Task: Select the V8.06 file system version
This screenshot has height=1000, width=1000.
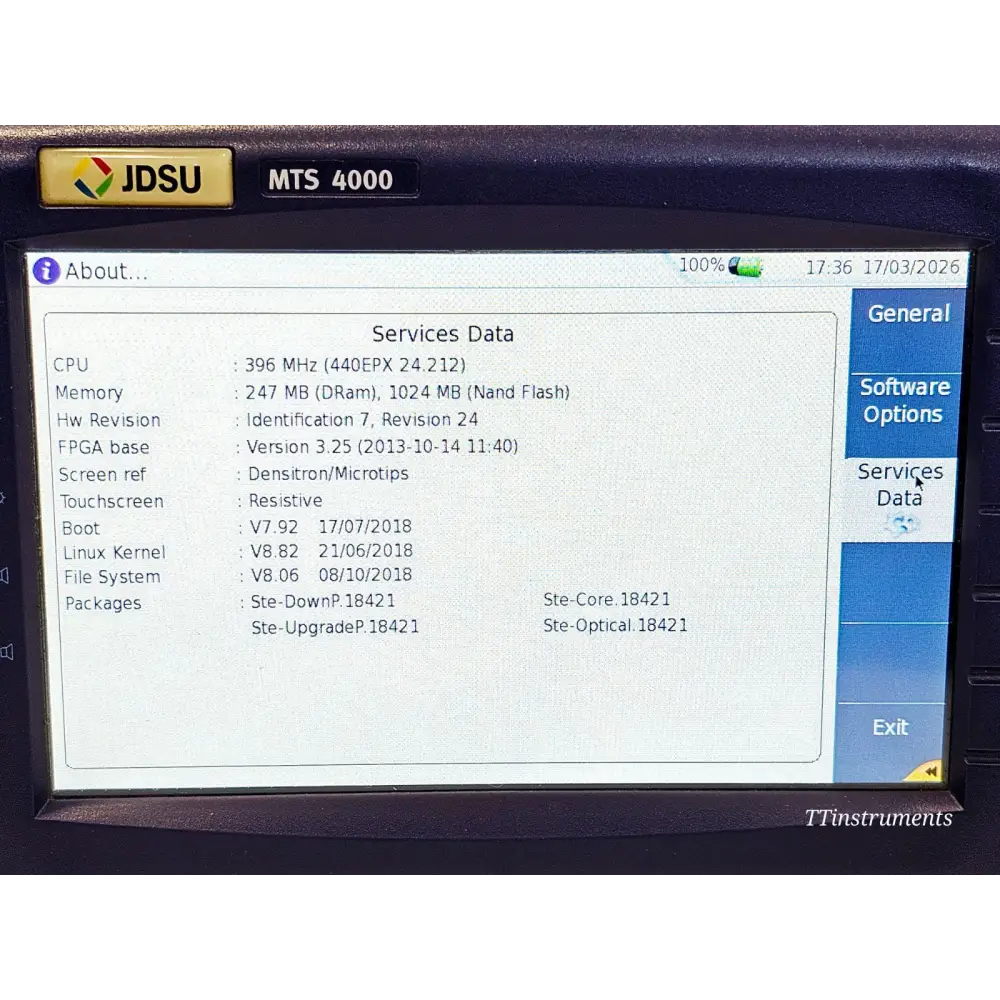Action: pyautogui.click(x=275, y=576)
